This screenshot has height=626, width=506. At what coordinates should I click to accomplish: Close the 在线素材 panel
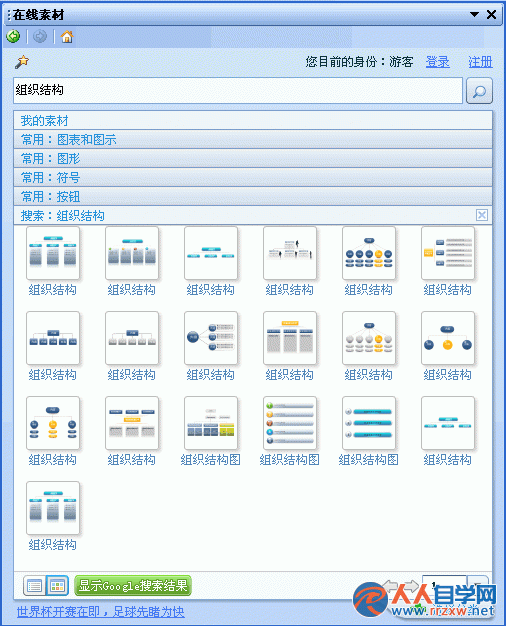[492, 15]
